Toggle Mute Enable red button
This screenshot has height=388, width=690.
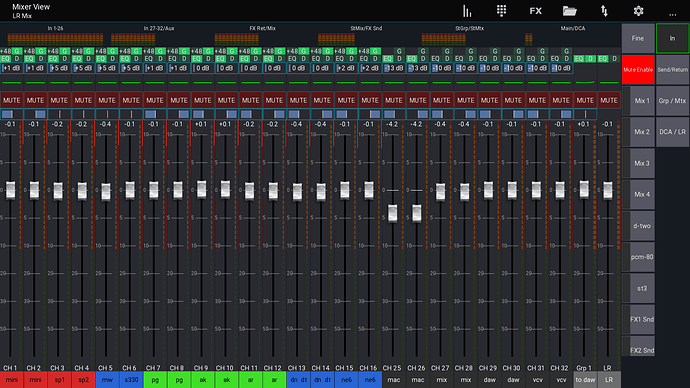point(638,70)
